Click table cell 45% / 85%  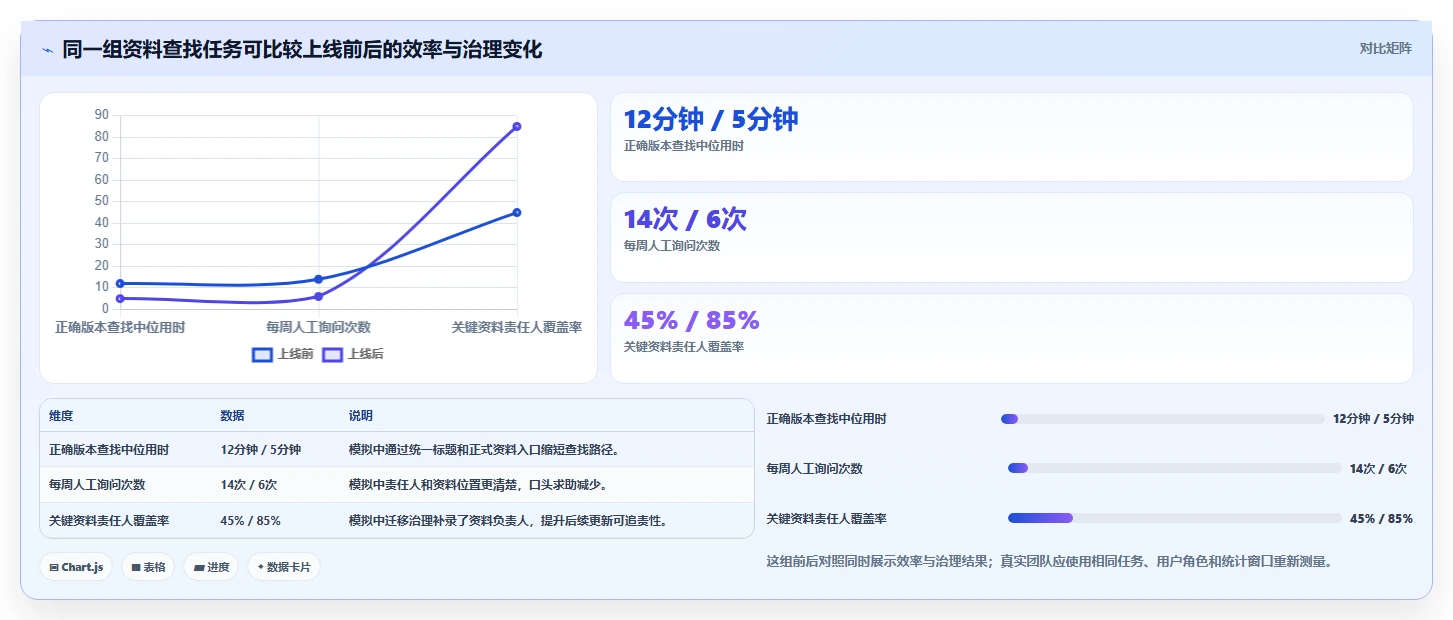pos(250,520)
